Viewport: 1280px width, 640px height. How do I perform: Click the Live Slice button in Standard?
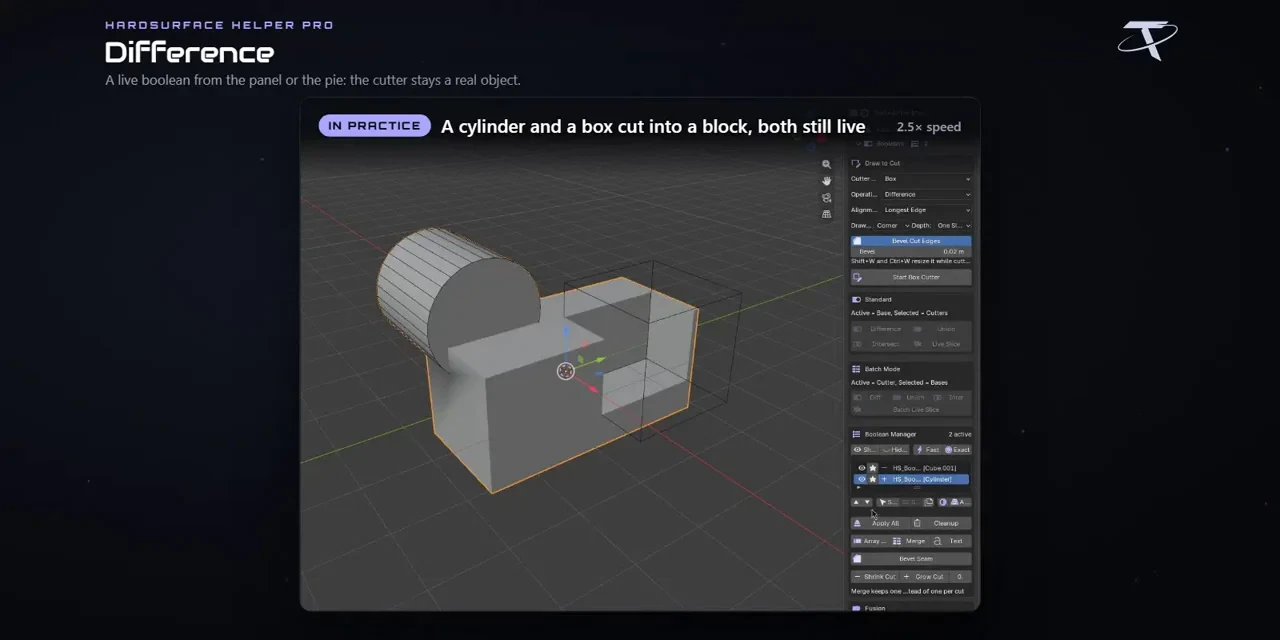coord(940,344)
